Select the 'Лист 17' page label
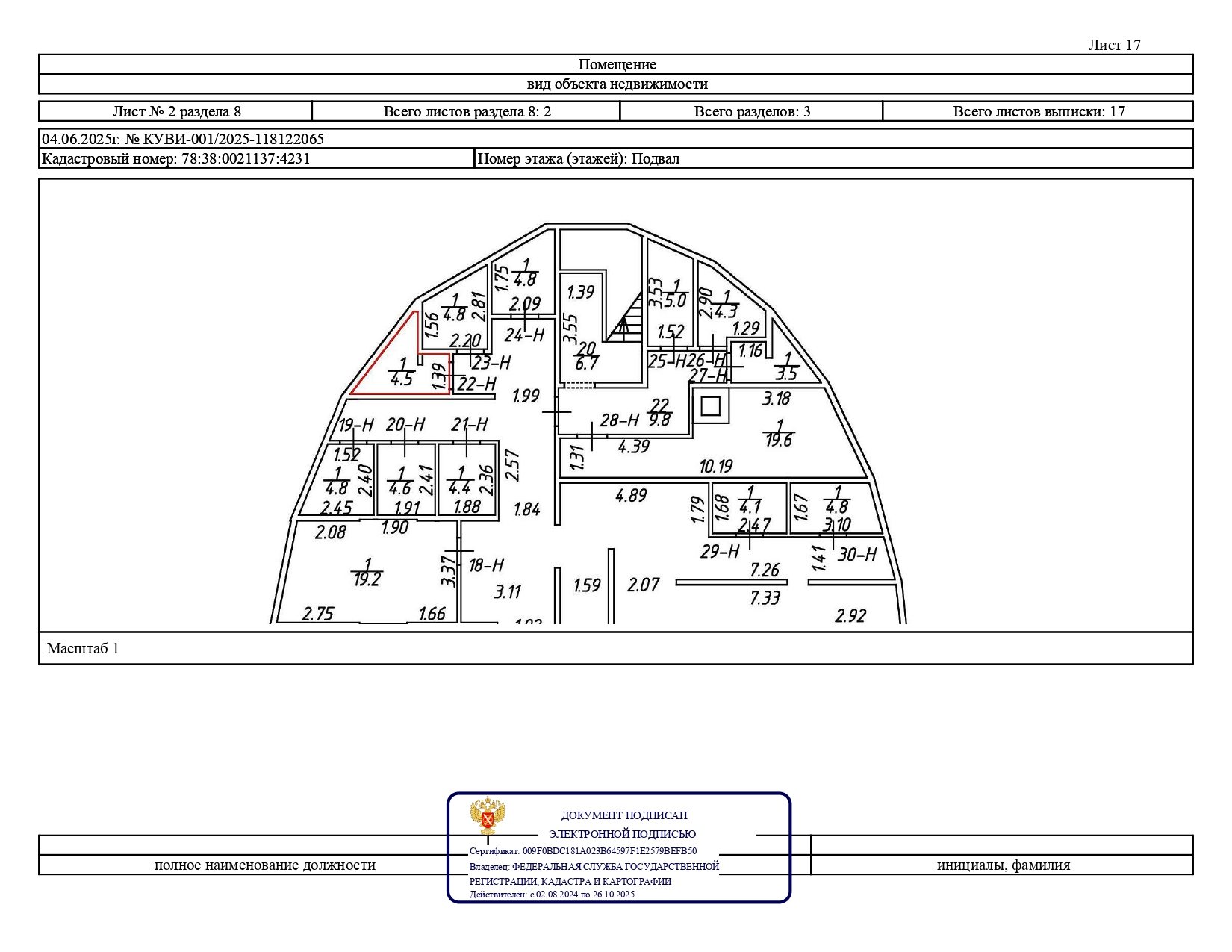Viewport: 1232px width, 952px height. click(x=1114, y=45)
